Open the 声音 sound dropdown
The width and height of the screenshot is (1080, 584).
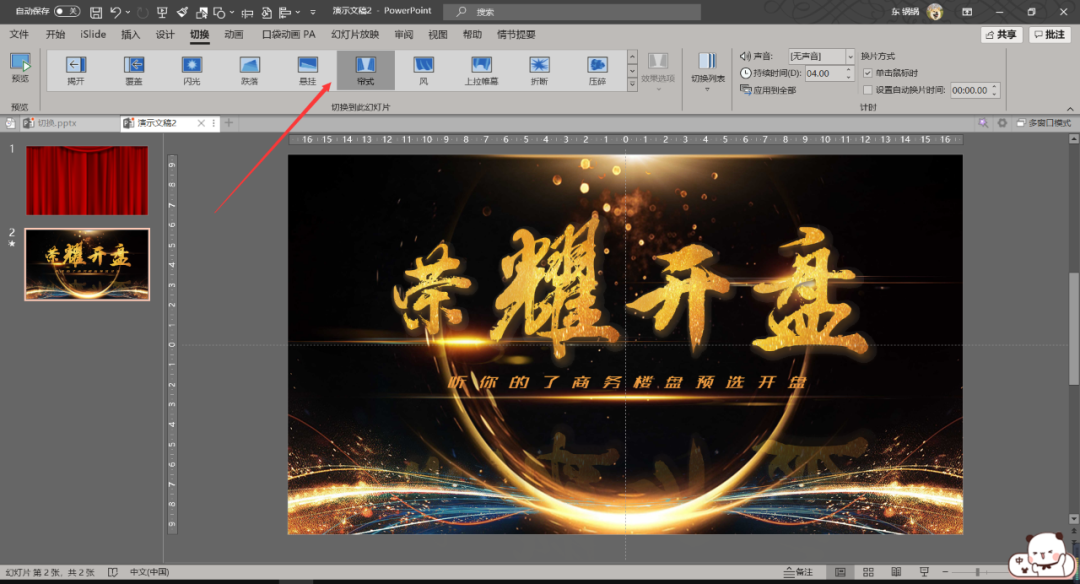tap(850, 55)
